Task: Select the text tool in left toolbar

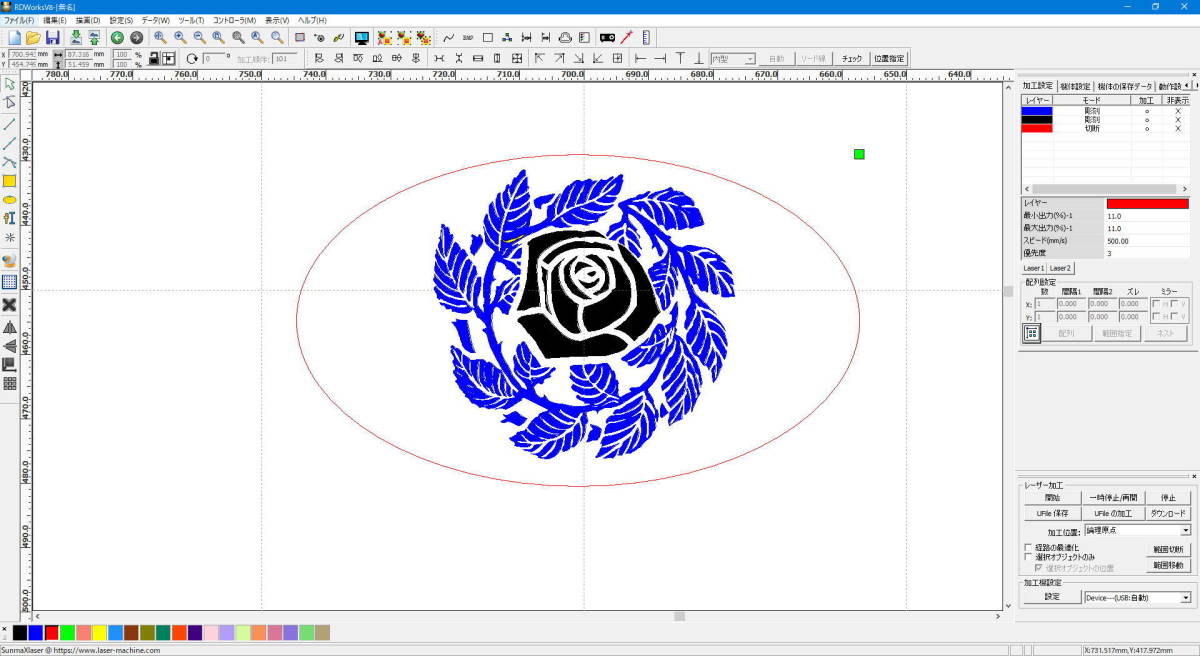Action: click(x=9, y=218)
